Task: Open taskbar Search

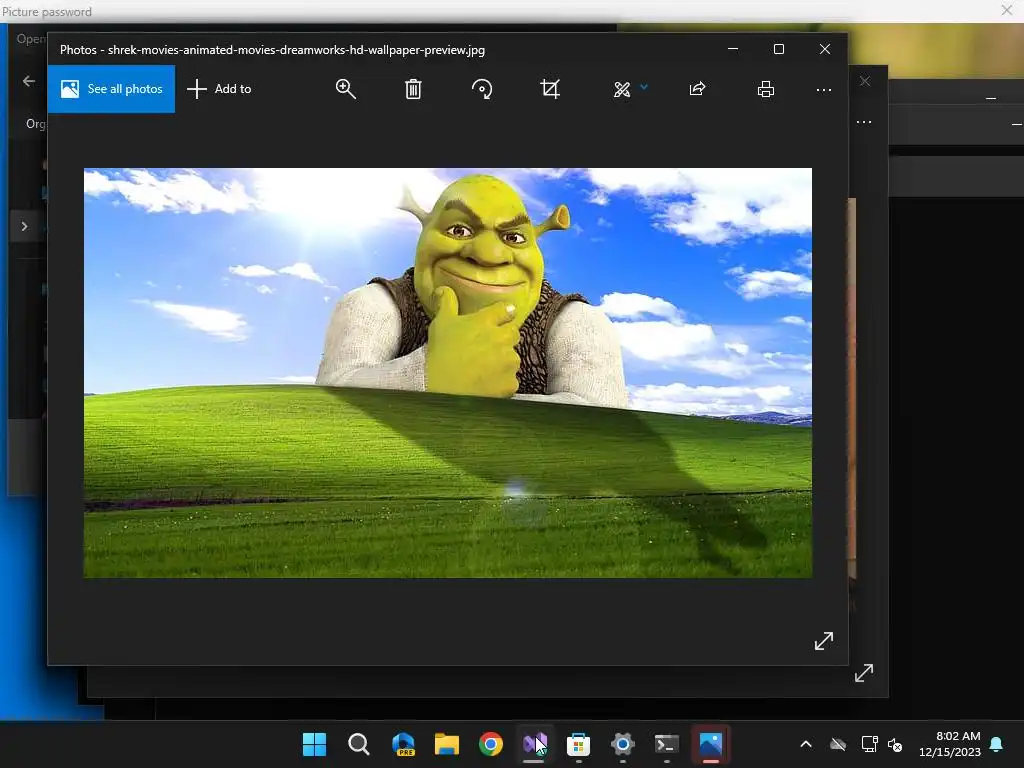Action: tap(359, 744)
